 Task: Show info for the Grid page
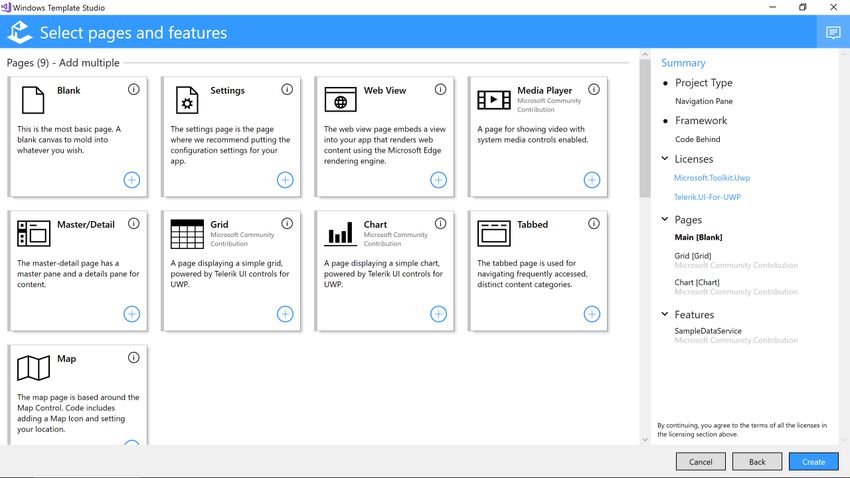tap(287, 223)
